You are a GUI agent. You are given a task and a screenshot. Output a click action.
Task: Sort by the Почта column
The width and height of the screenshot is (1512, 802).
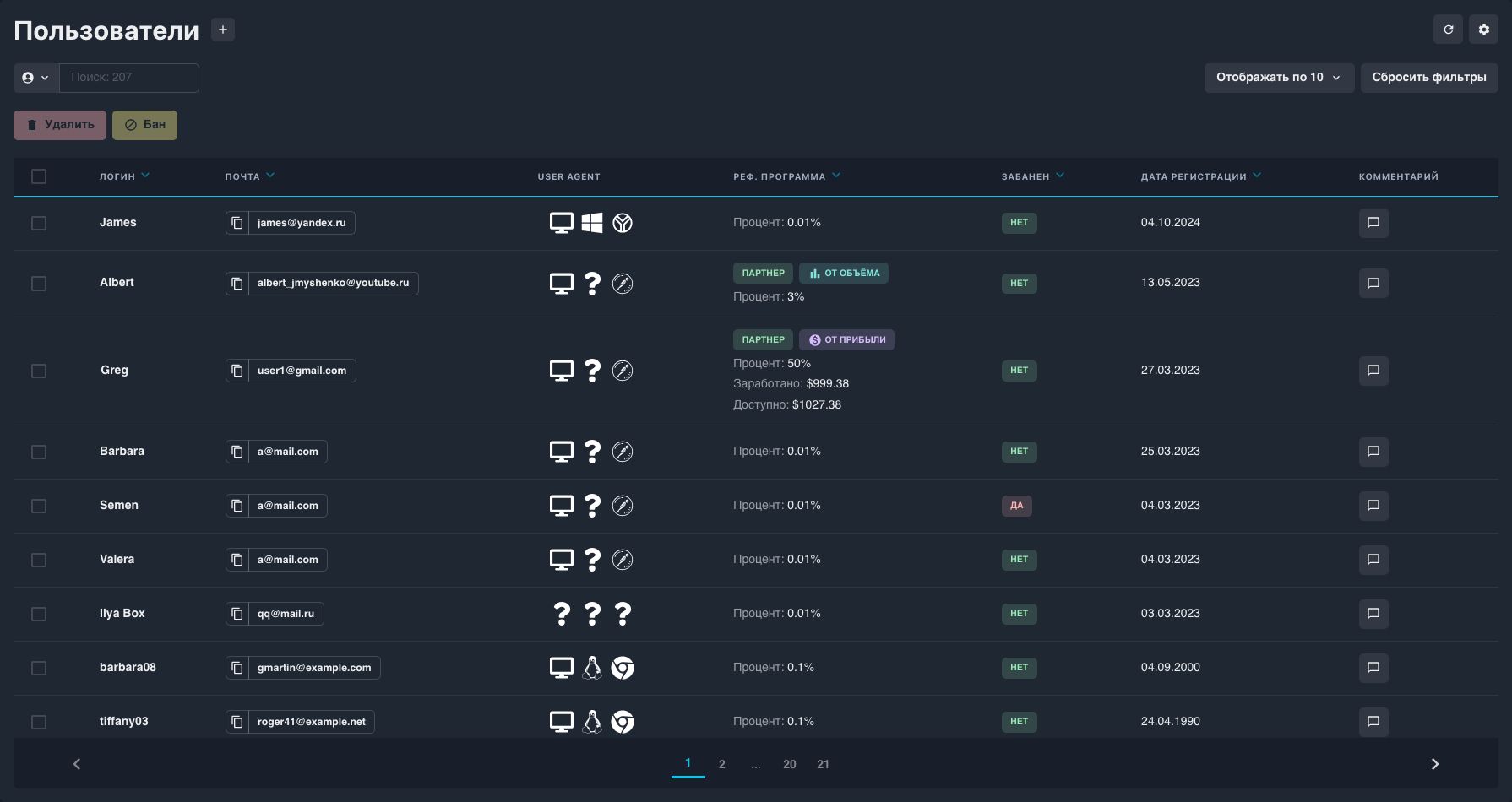(250, 176)
